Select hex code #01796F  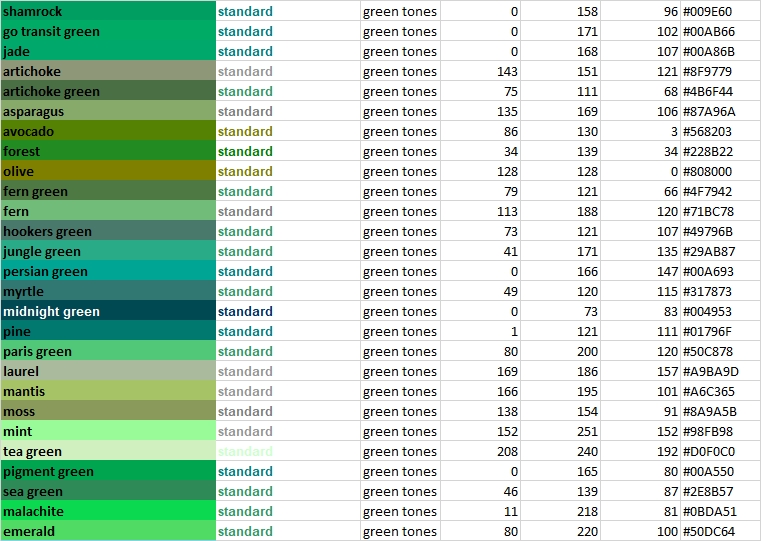[707, 331]
